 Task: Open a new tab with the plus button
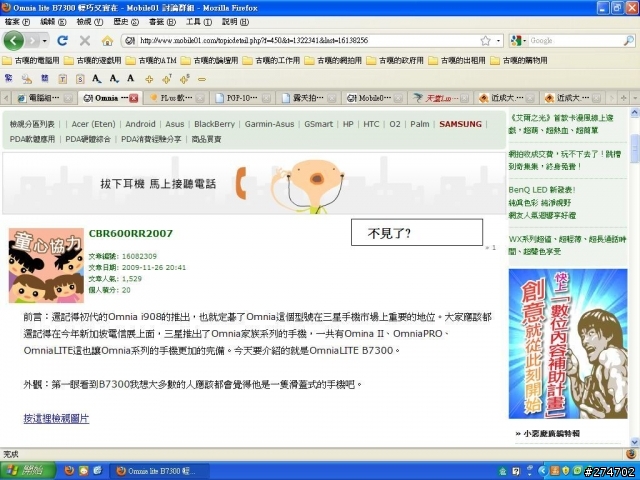click(x=623, y=98)
